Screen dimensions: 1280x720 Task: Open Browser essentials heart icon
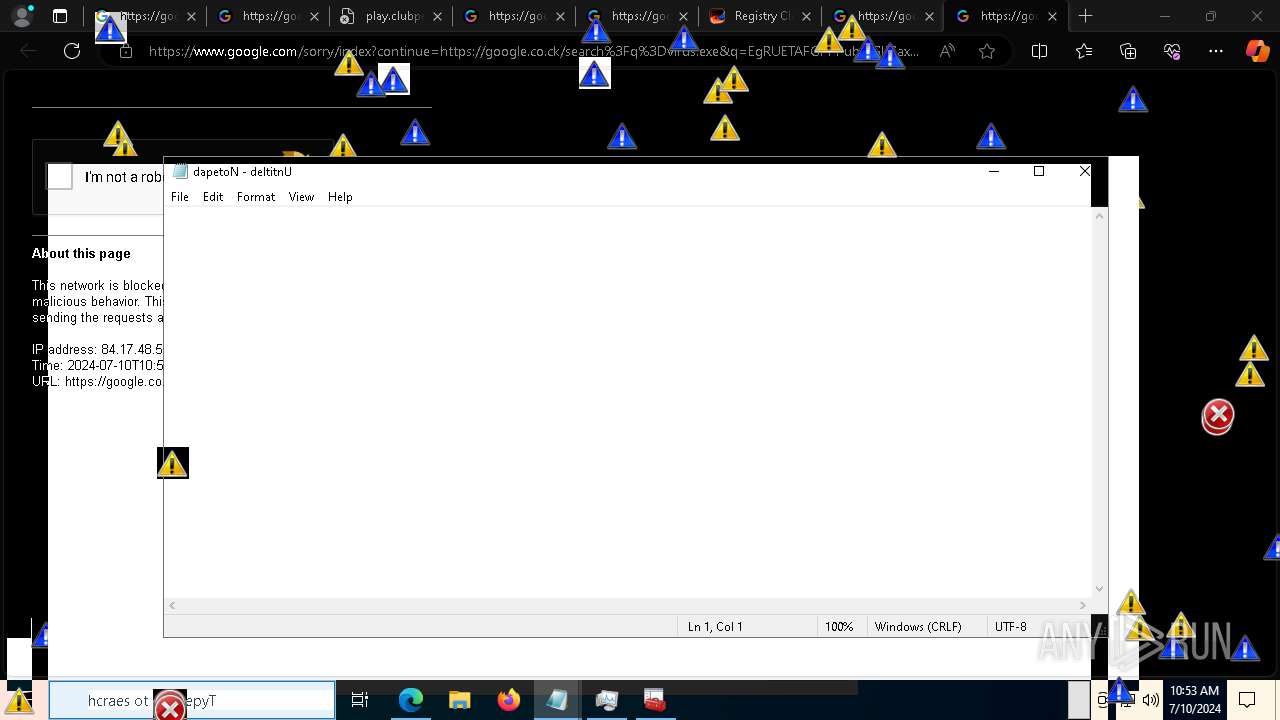pos(1172,51)
